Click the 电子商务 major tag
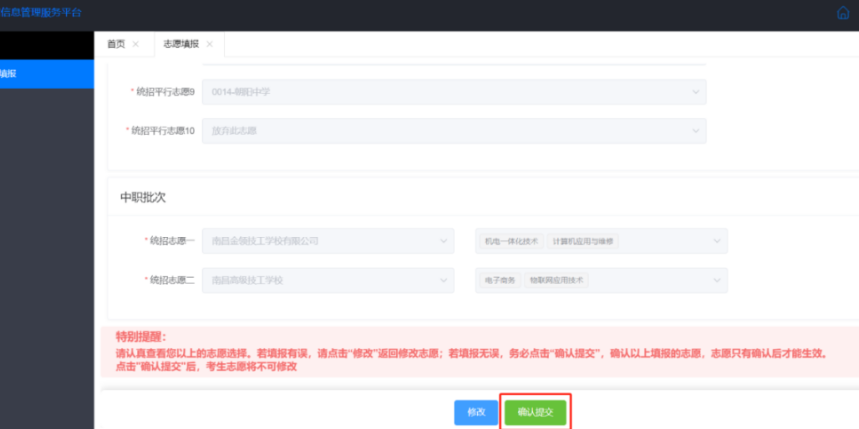Image resolution: width=859 pixels, height=429 pixels. coord(500,280)
